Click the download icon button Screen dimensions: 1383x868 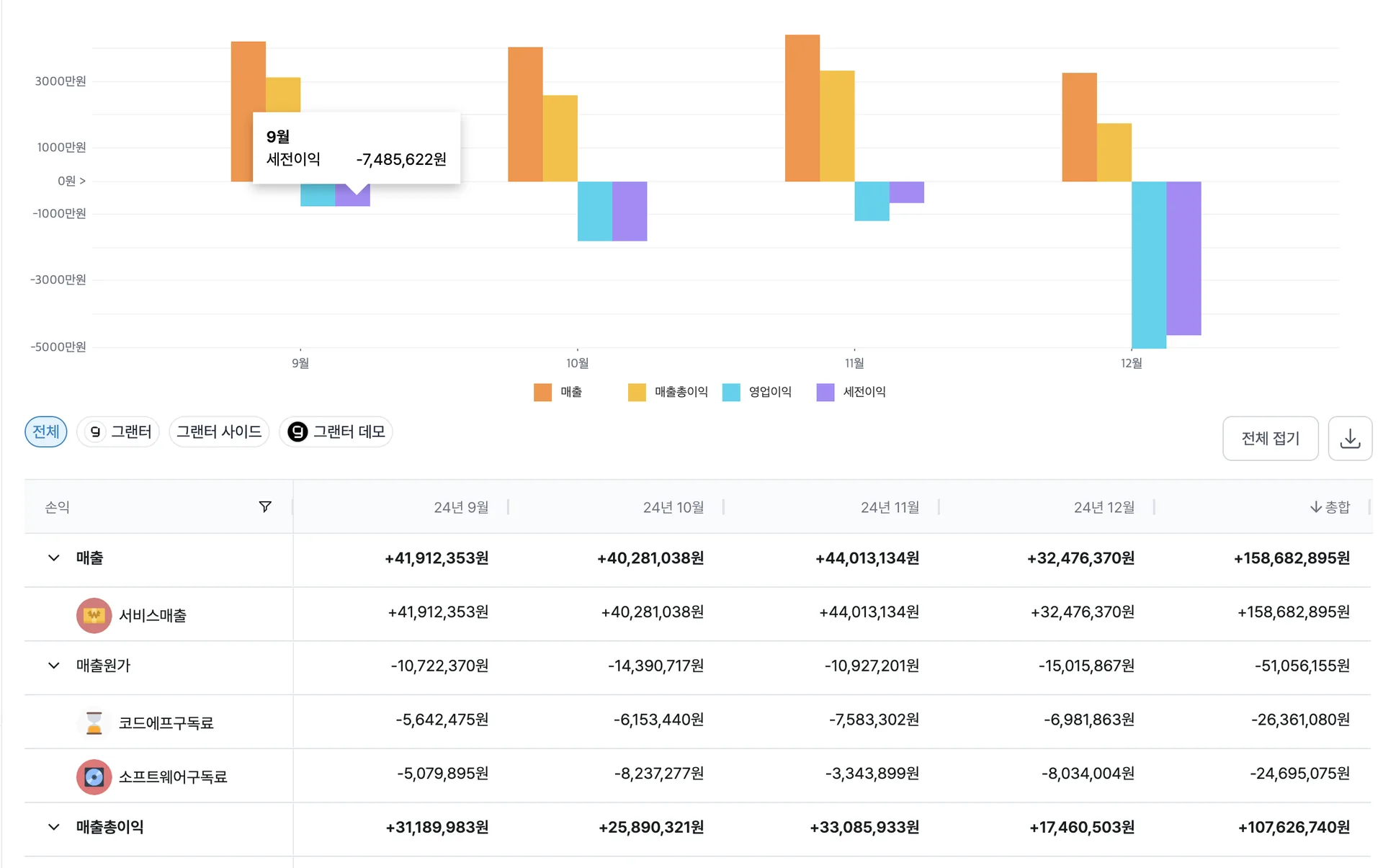pos(1350,438)
